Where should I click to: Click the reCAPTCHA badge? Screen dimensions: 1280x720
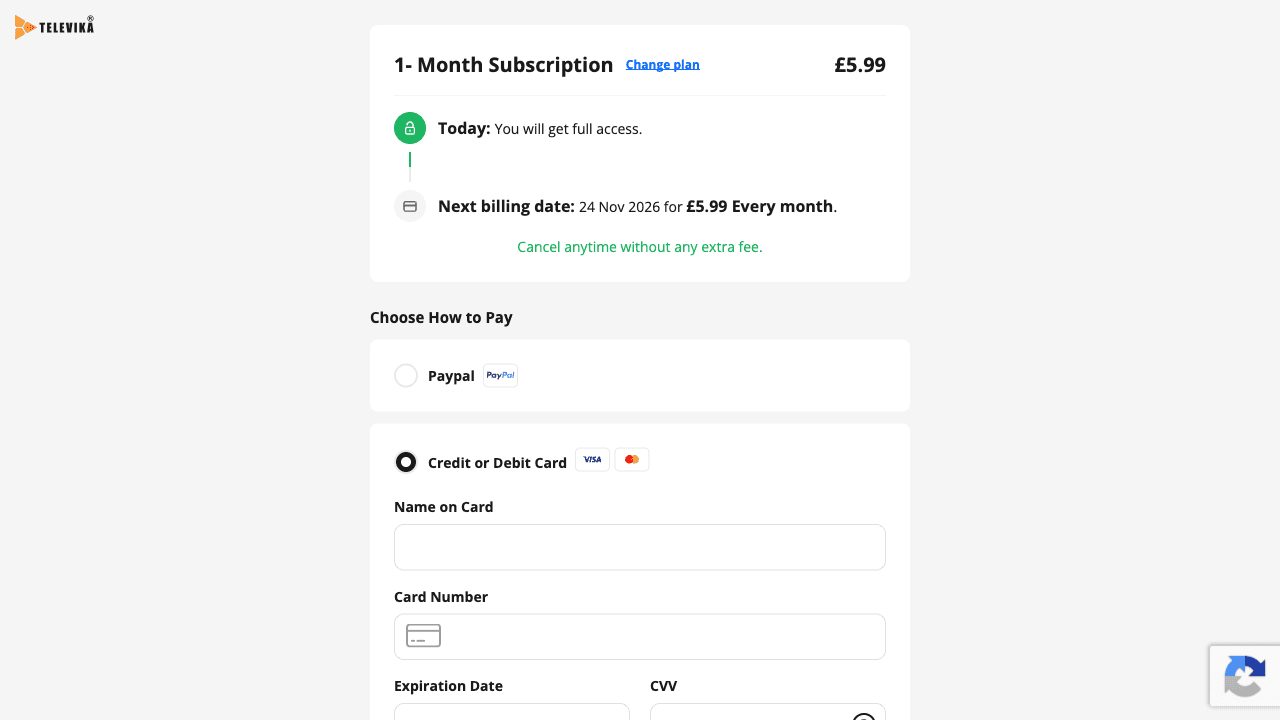coord(1245,676)
